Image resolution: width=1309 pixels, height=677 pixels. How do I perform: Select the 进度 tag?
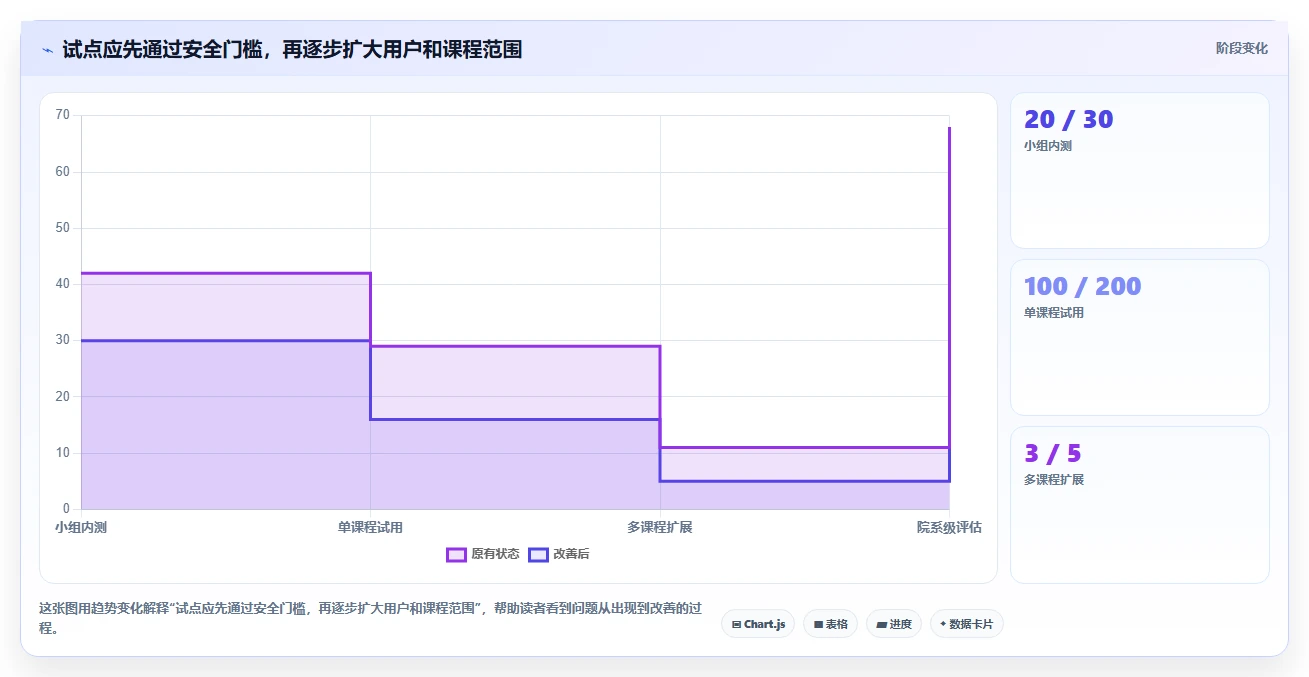coord(894,624)
